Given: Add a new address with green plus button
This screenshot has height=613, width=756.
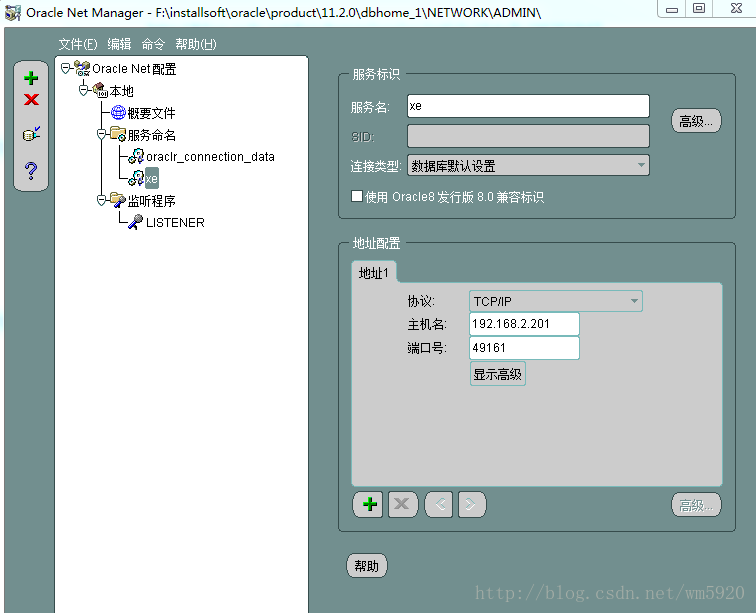Looking at the screenshot, I should (369, 504).
